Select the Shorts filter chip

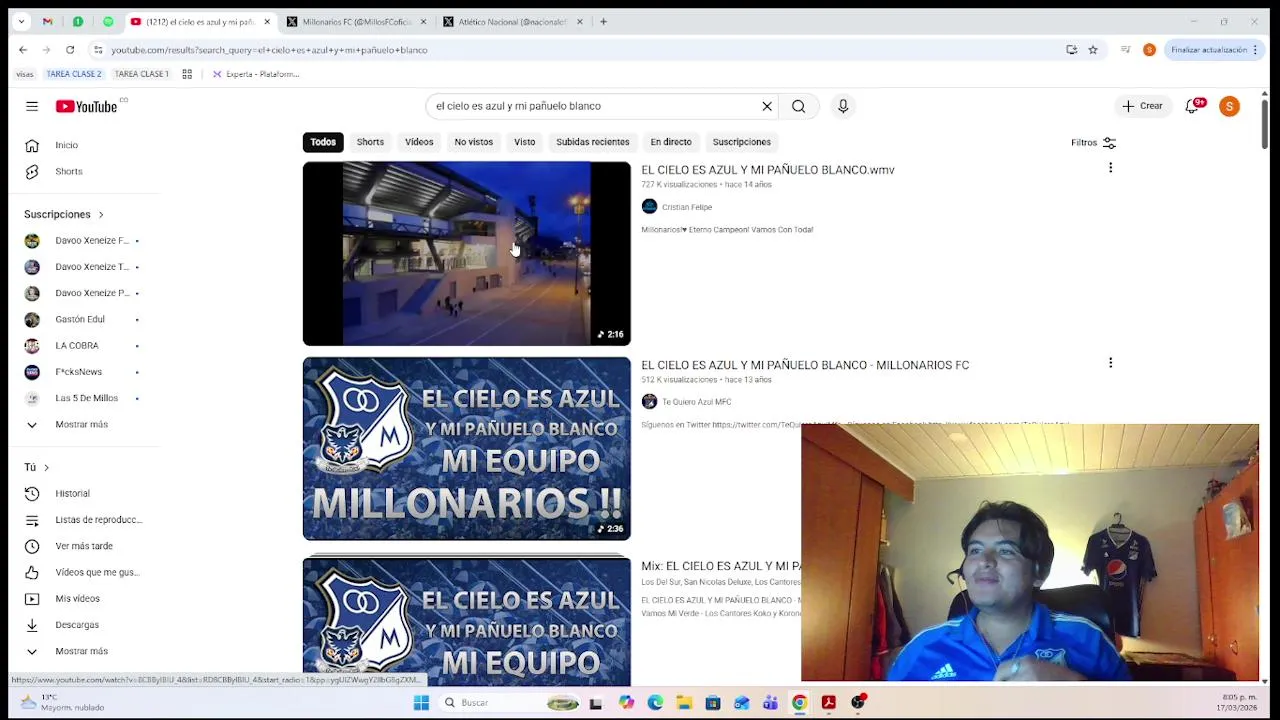tap(370, 142)
